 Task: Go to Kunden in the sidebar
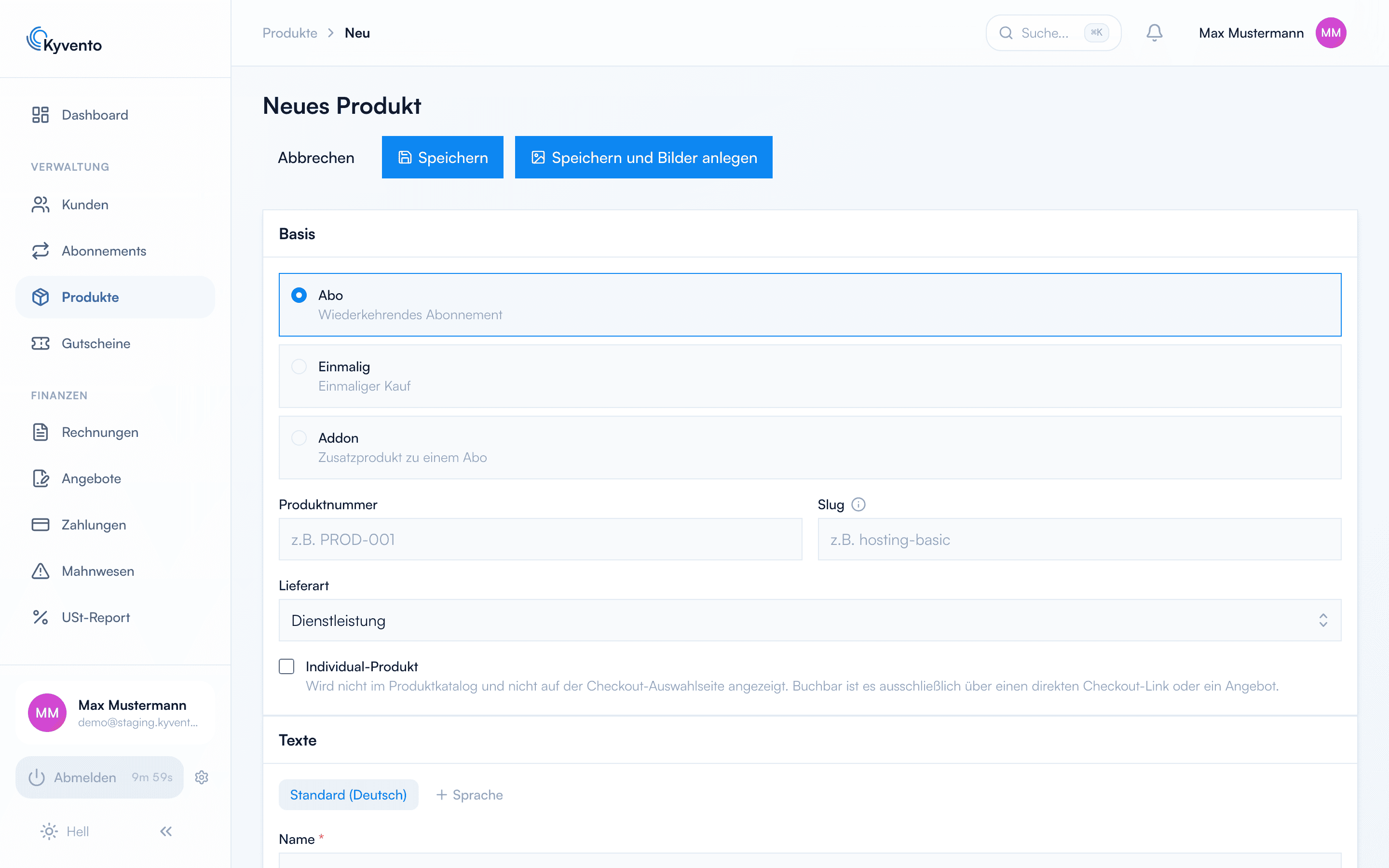click(x=115, y=204)
